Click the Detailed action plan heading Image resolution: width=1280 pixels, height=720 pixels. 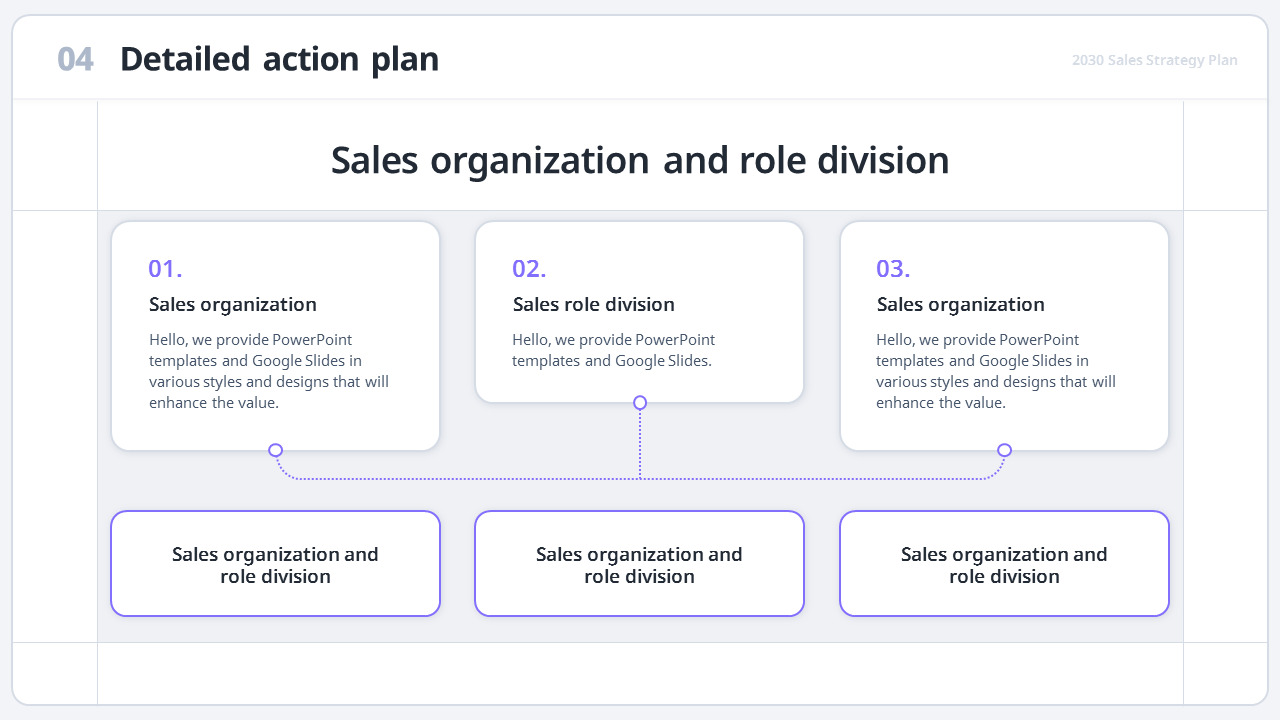[x=279, y=59]
